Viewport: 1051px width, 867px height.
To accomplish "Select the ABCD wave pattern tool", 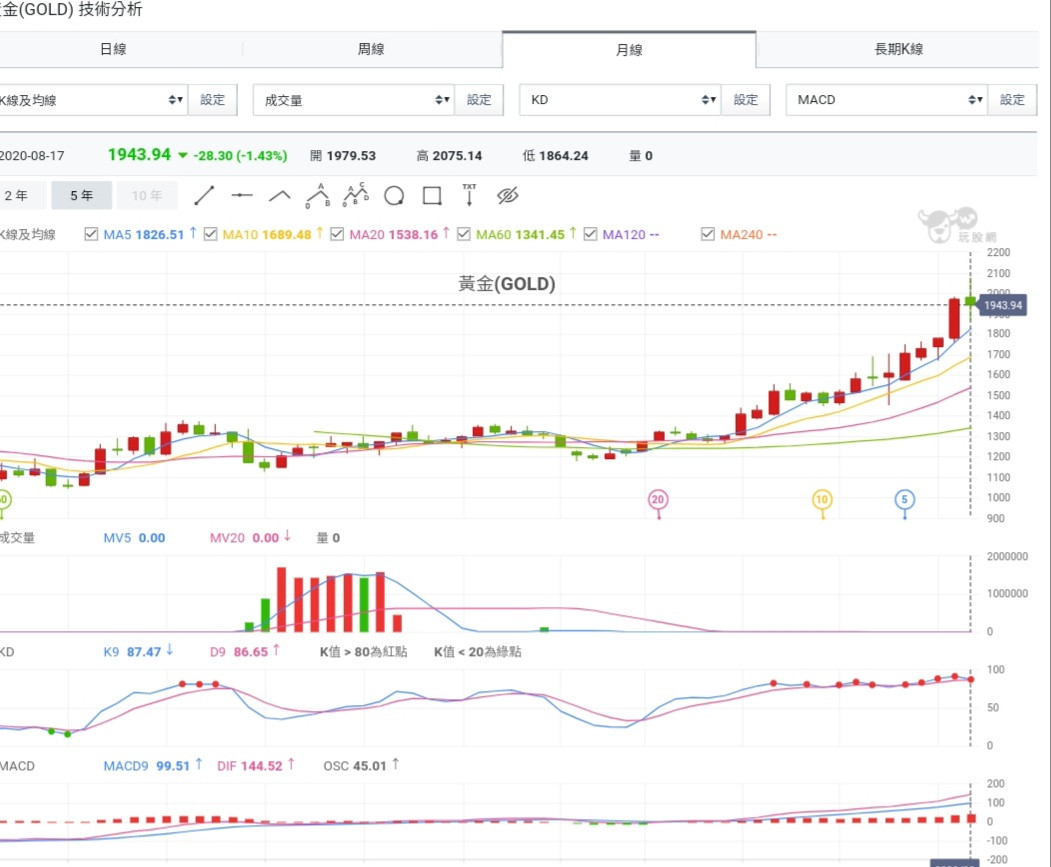I will click(356, 195).
